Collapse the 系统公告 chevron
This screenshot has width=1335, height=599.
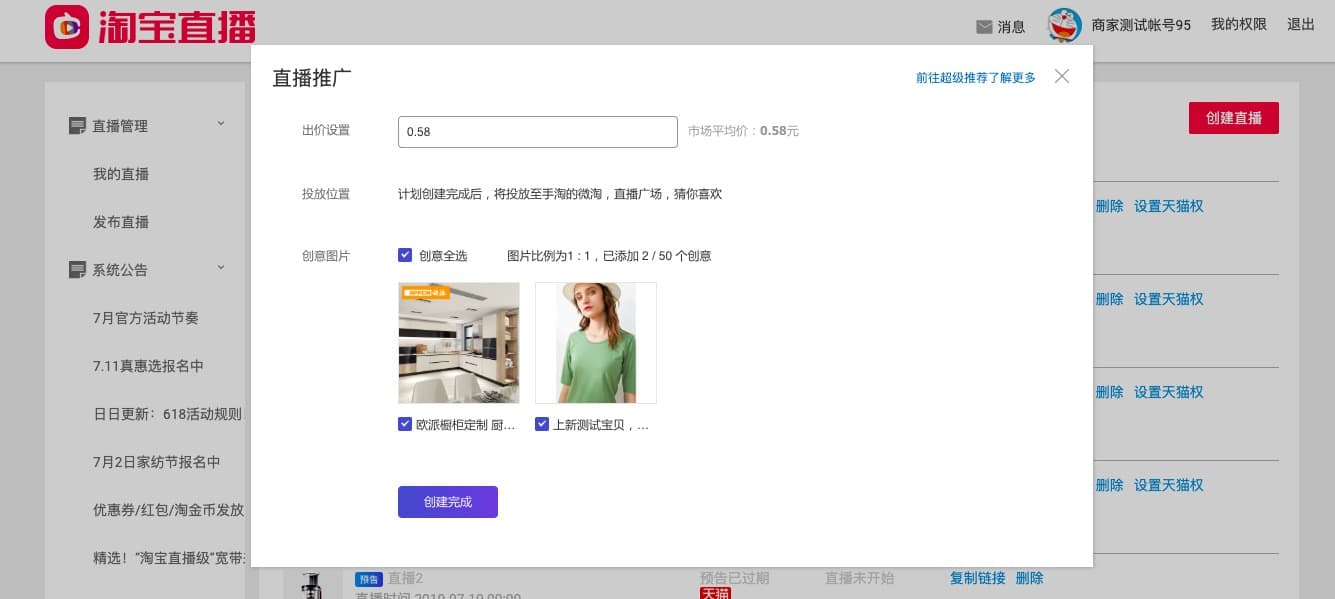[x=221, y=268]
